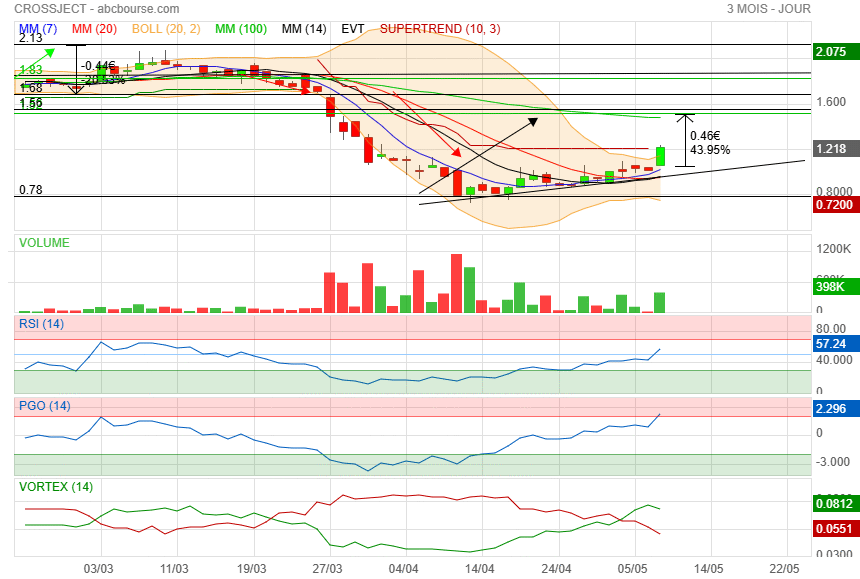Click the blue 2.296 PGO value tag

click(835, 408)
